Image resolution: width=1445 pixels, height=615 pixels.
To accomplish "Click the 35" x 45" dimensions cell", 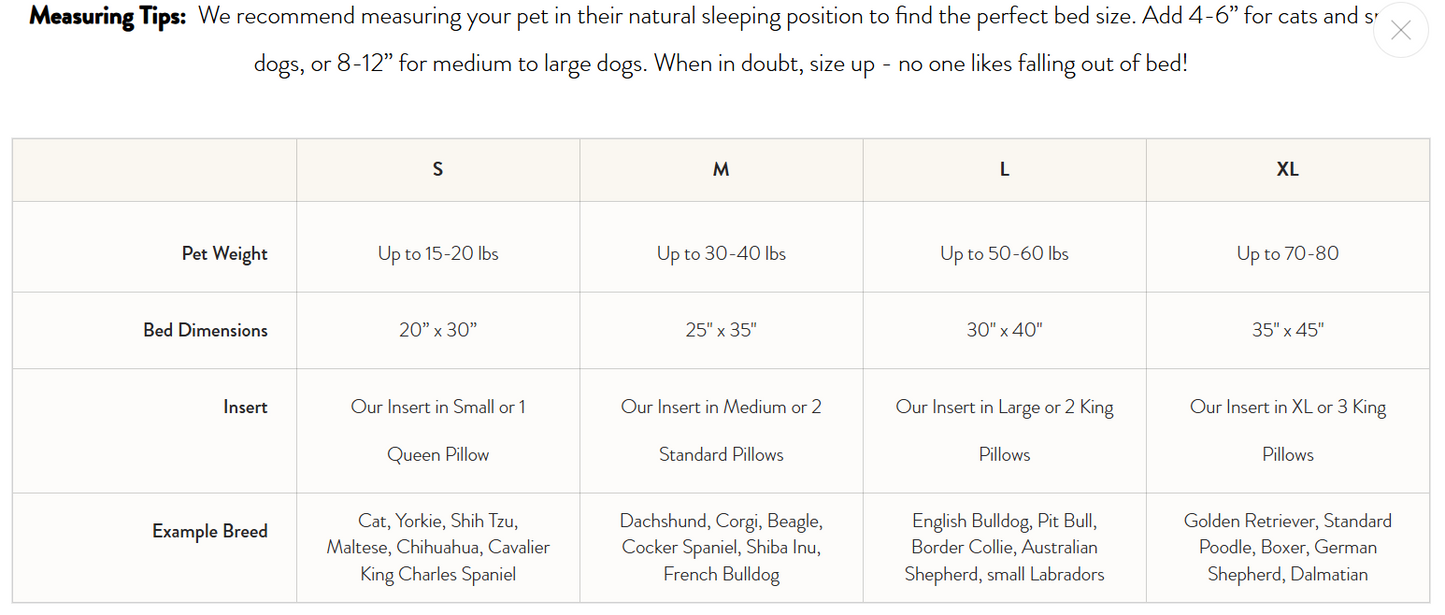I will [x=1287, y=330].
